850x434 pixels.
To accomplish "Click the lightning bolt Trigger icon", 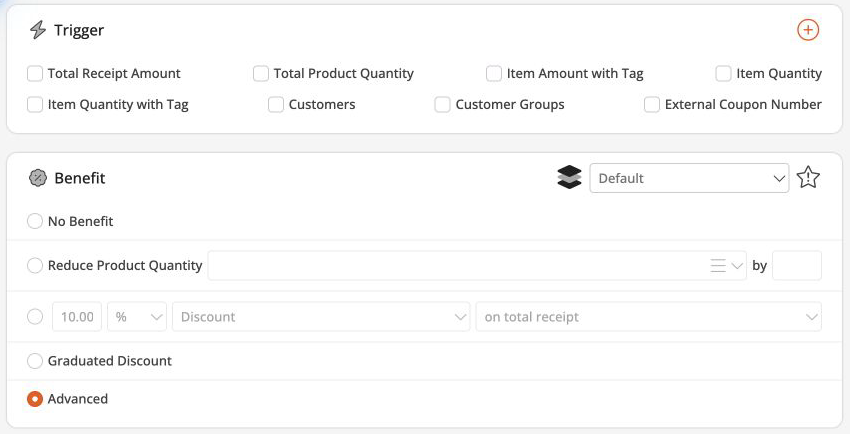I will (37, 30).
